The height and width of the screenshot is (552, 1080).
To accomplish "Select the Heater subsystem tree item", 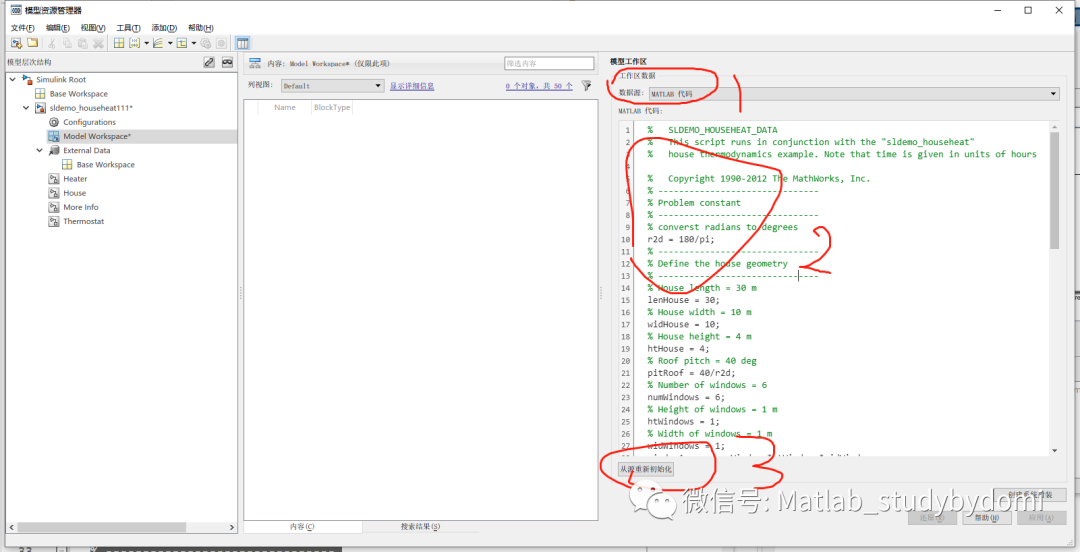I will pos(75,178).
